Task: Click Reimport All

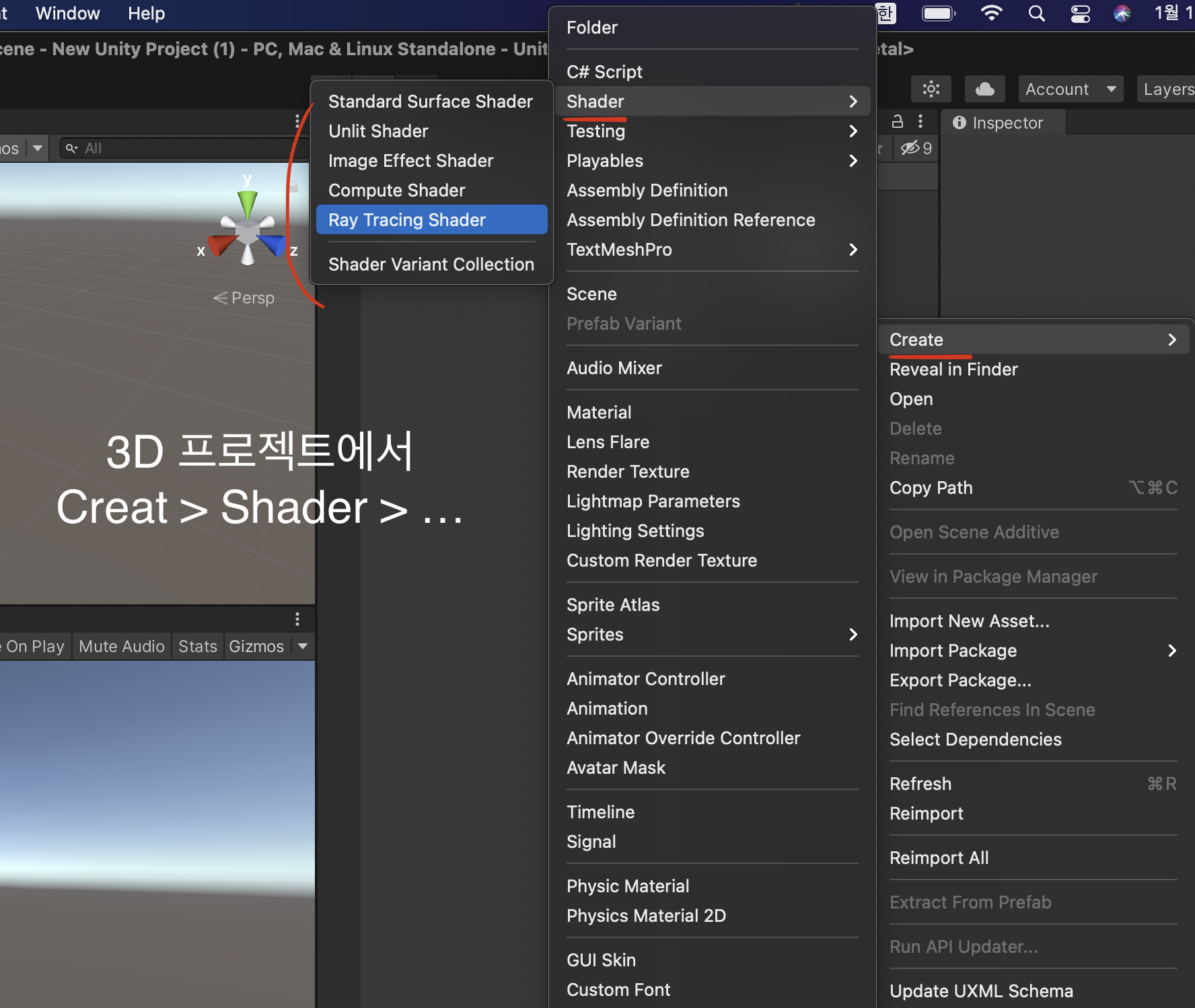Action: [x=1034, y=858]
